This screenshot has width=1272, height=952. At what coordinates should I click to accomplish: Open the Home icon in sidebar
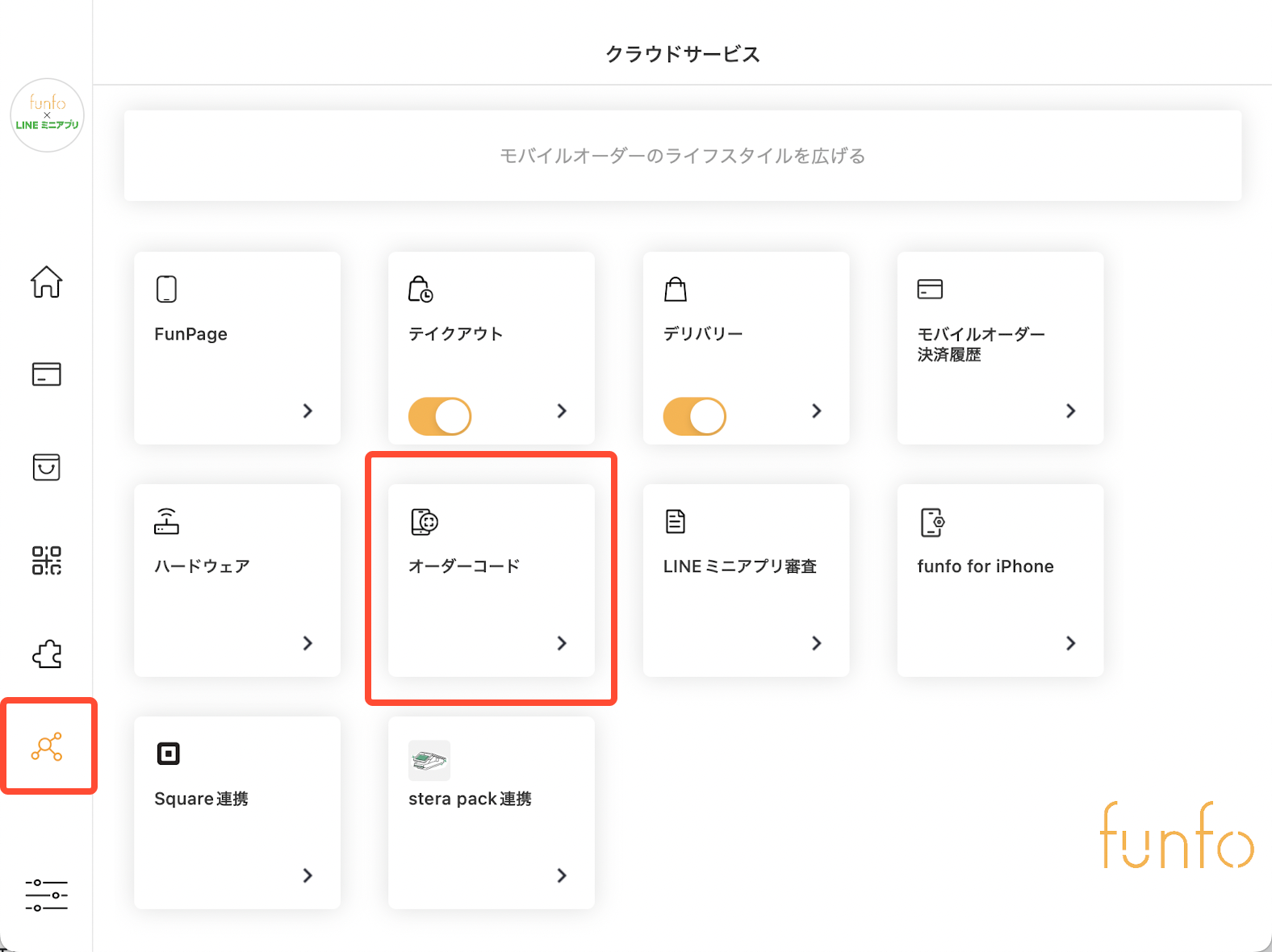pyautogui.click(x=46, y=282)
